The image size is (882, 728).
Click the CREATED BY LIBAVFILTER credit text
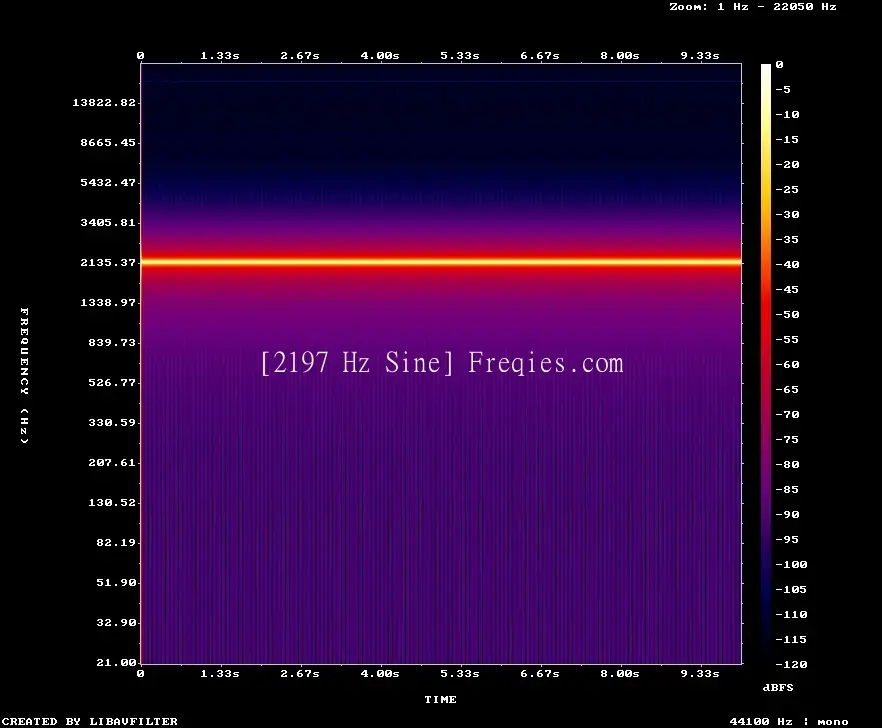89,721
